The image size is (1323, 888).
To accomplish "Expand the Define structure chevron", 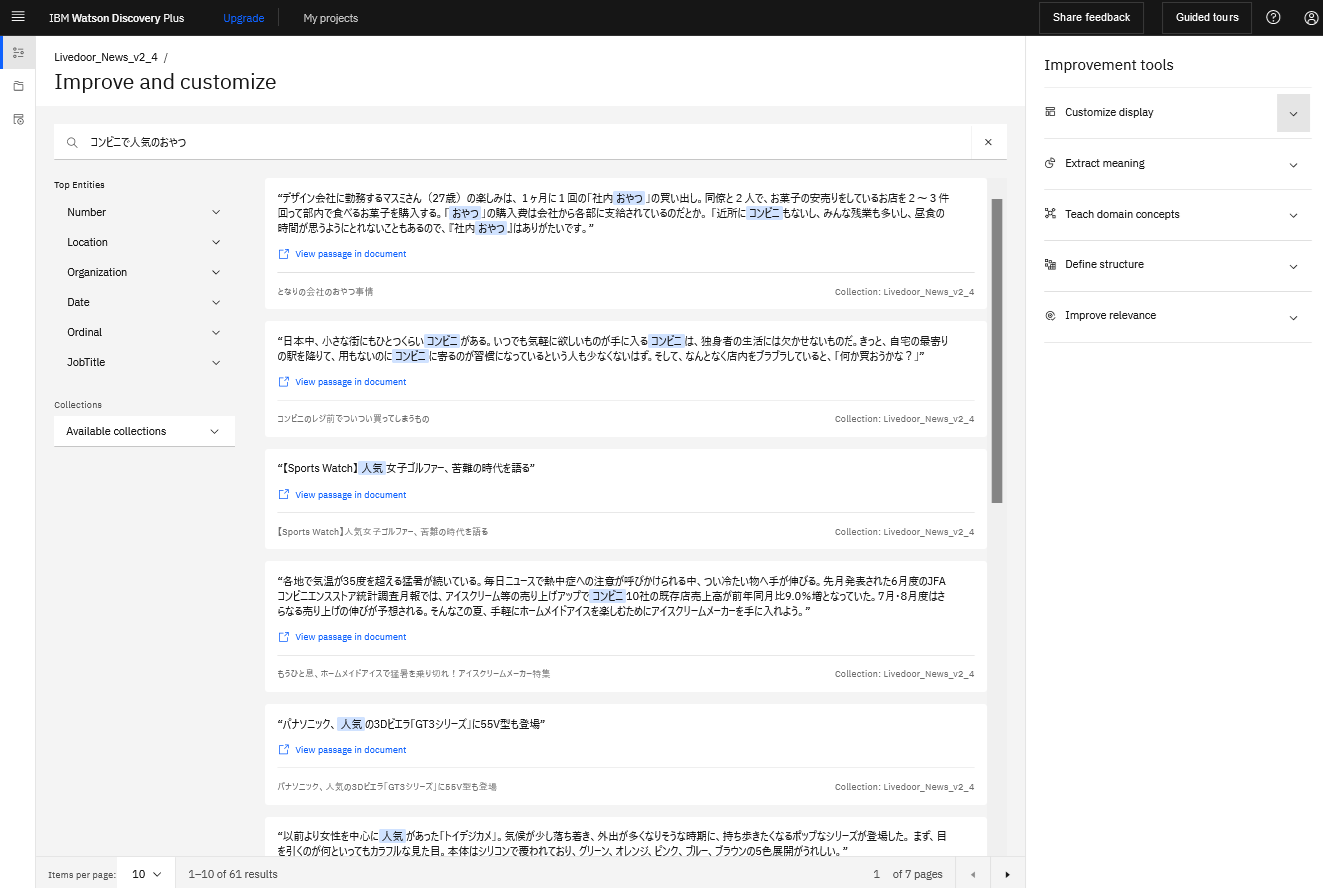I will click(1293, 267).
